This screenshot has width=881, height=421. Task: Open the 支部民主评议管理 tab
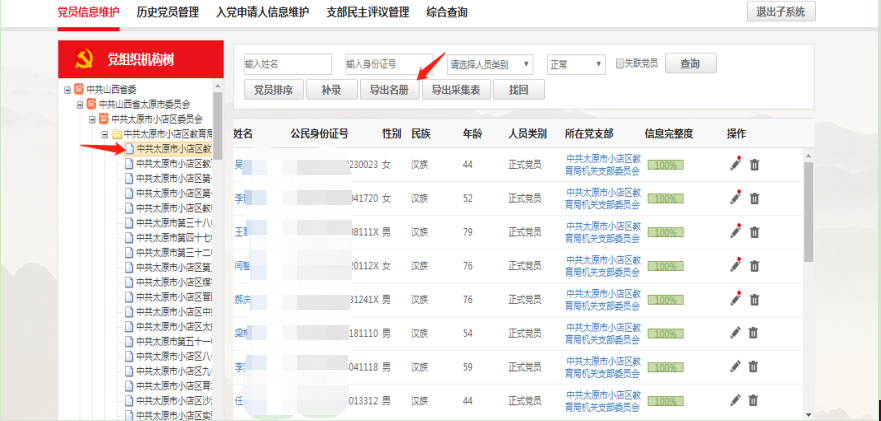(368, 13)
